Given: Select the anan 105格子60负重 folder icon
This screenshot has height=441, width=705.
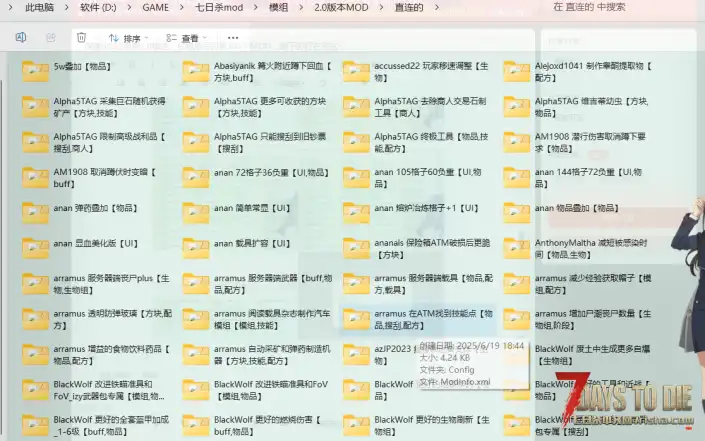Looking at the screenshot, I should click(x=356, y=178).
